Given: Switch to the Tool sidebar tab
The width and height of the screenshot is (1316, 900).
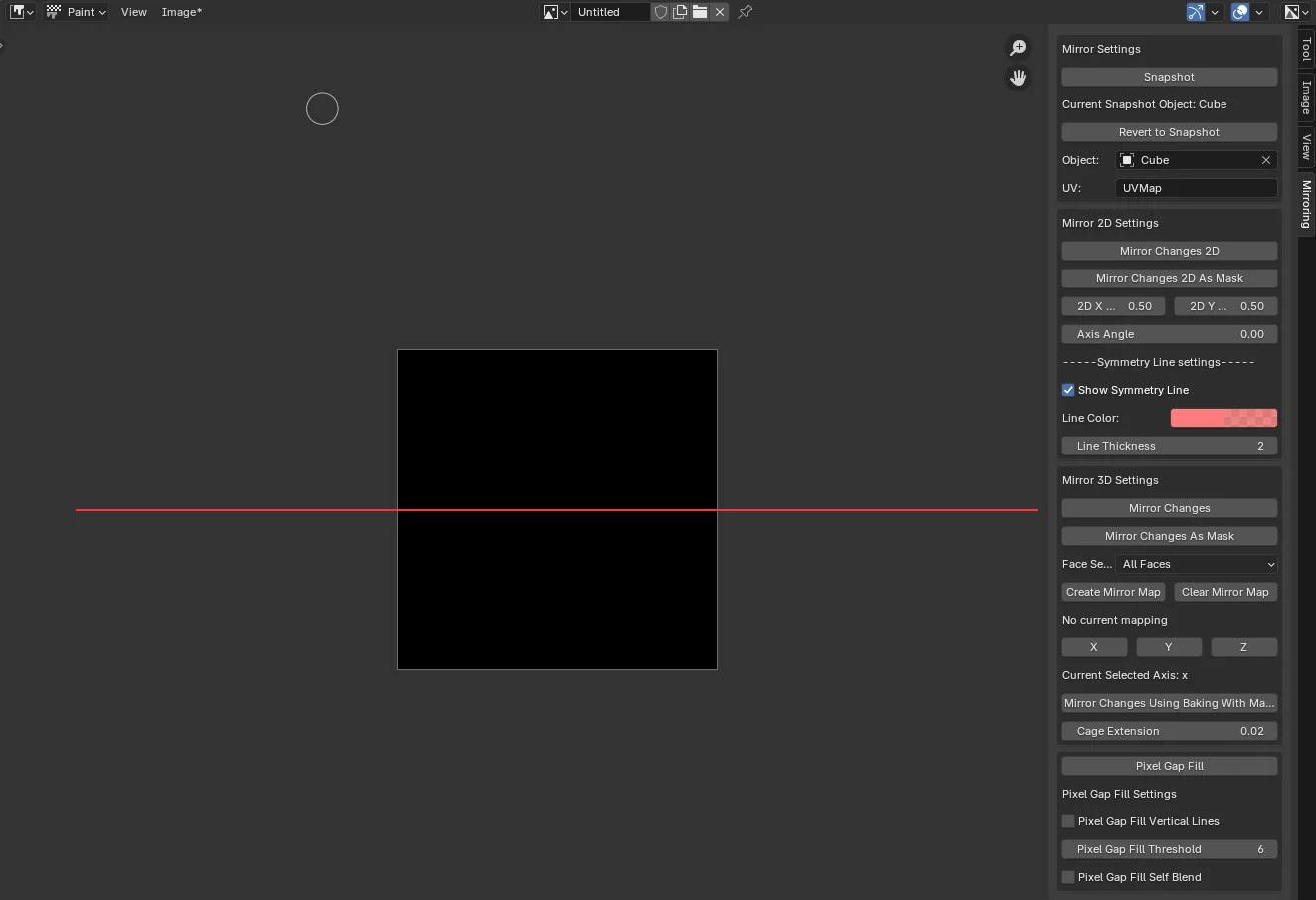Looking at the screenshot, I should (1306, 48).
